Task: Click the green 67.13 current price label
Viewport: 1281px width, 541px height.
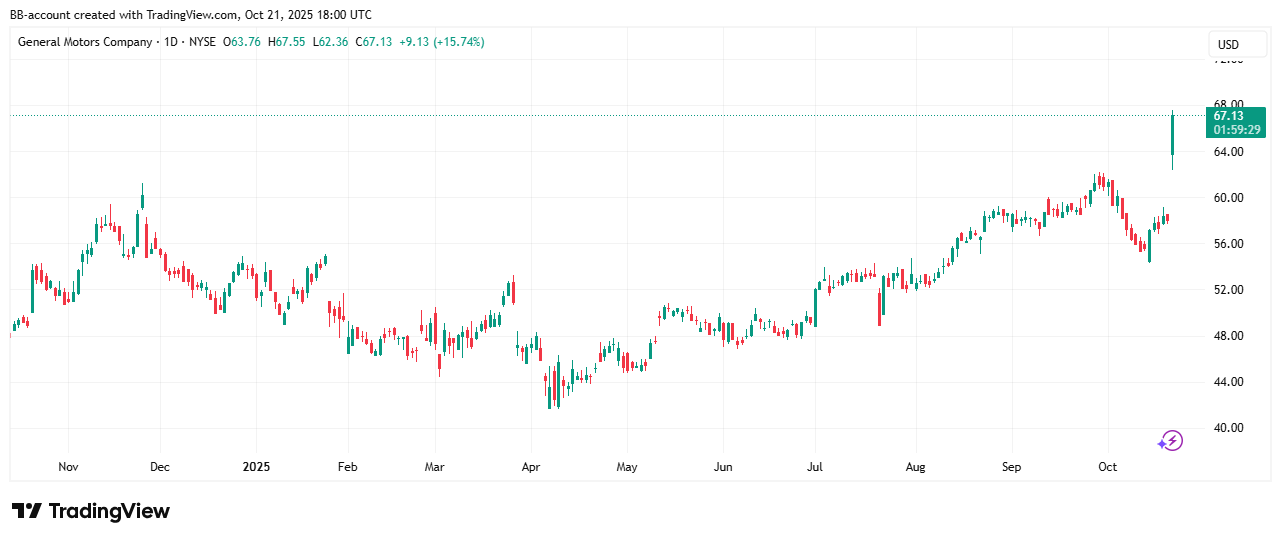Action: [x=1238, y=122]
